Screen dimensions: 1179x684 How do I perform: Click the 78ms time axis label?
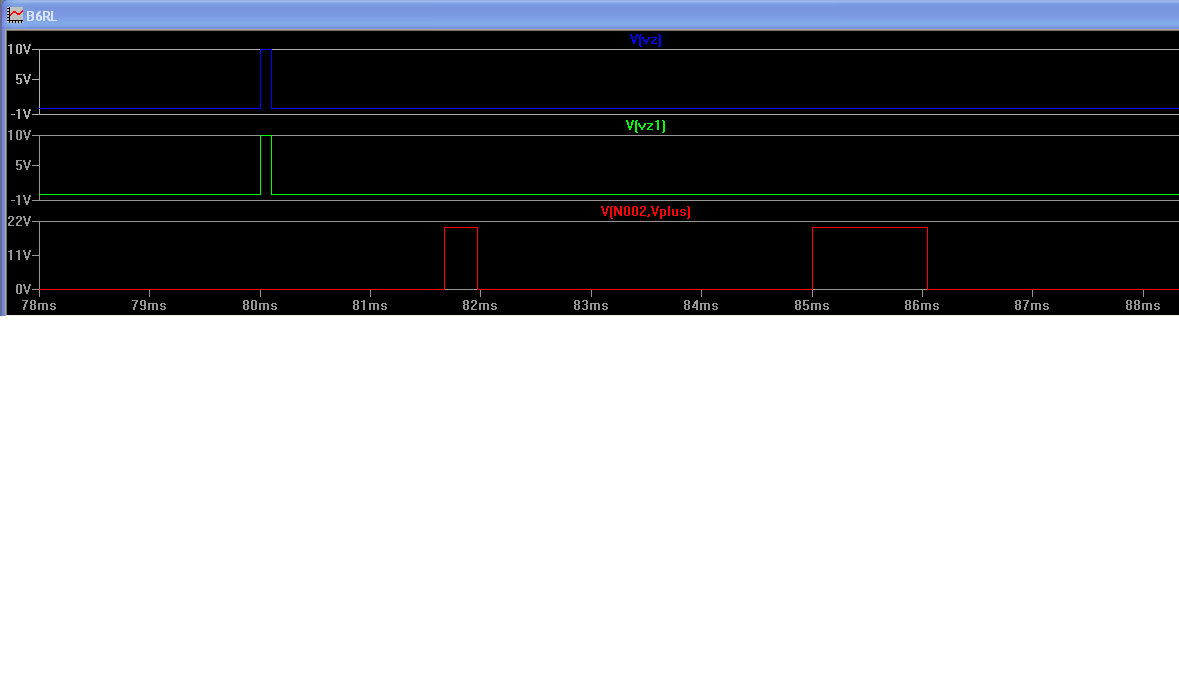[x=39, y=305]
